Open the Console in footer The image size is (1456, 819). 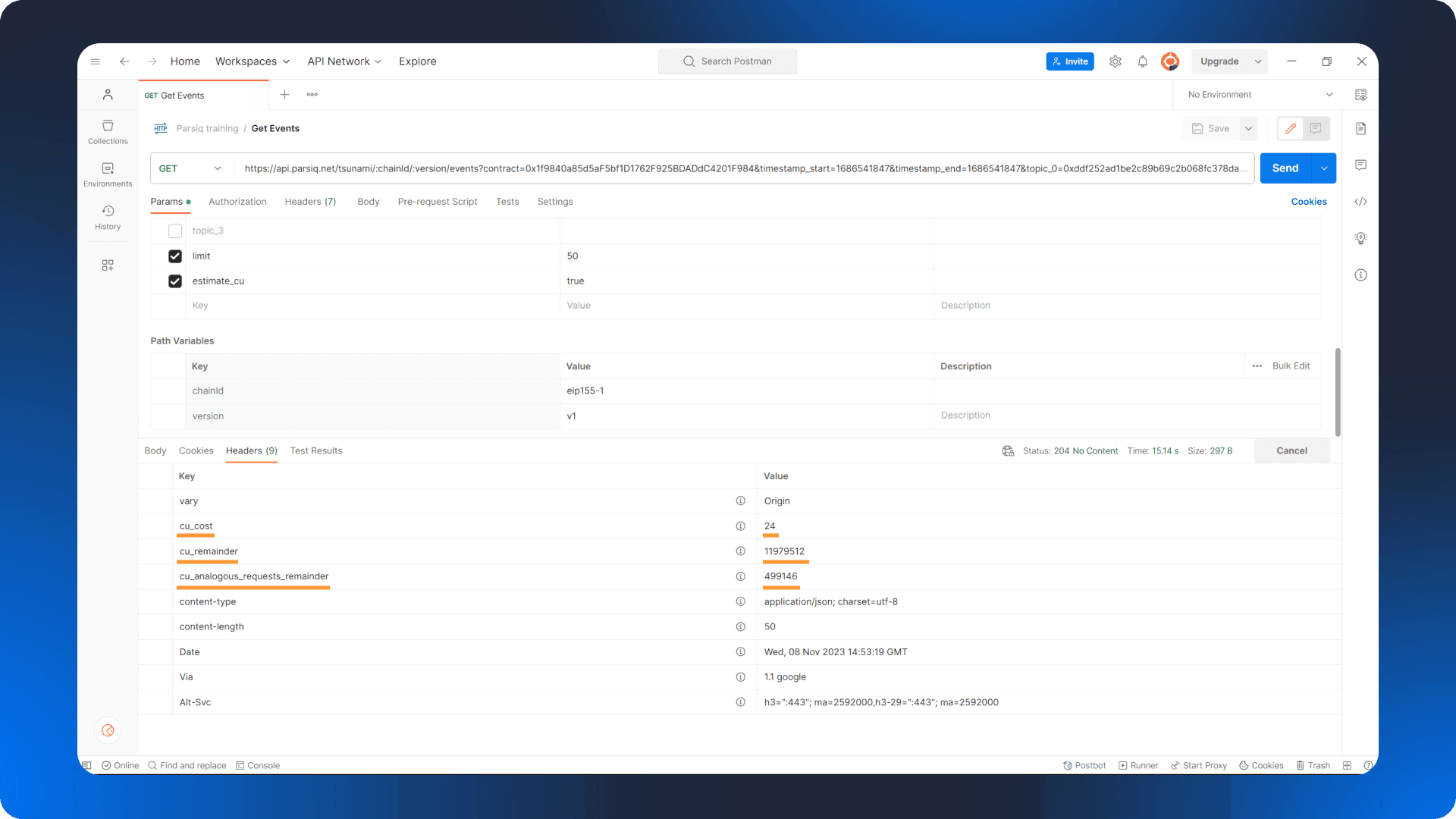click(x=258, y=765)
